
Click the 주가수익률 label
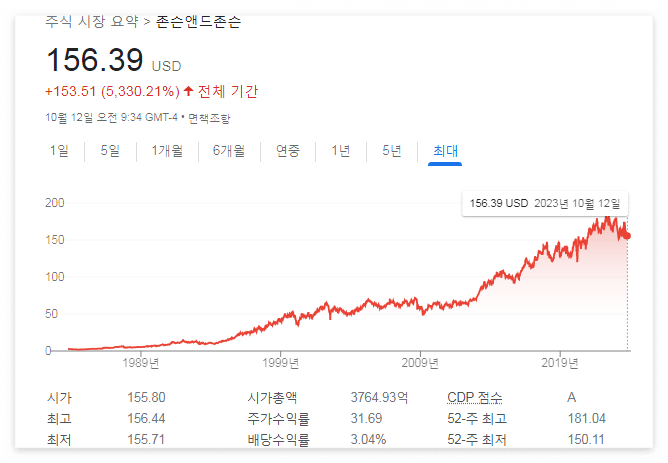pyautogui.click(x=278, y=418)
